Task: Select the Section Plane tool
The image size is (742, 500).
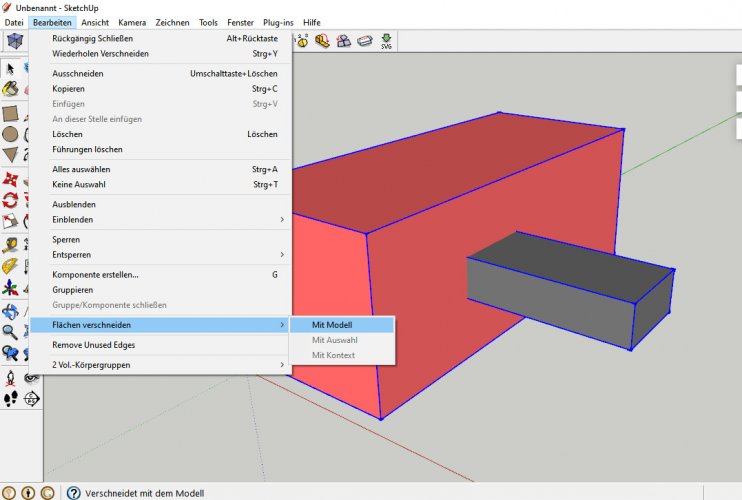Action: pyautogui.click(x=32, y=399)
